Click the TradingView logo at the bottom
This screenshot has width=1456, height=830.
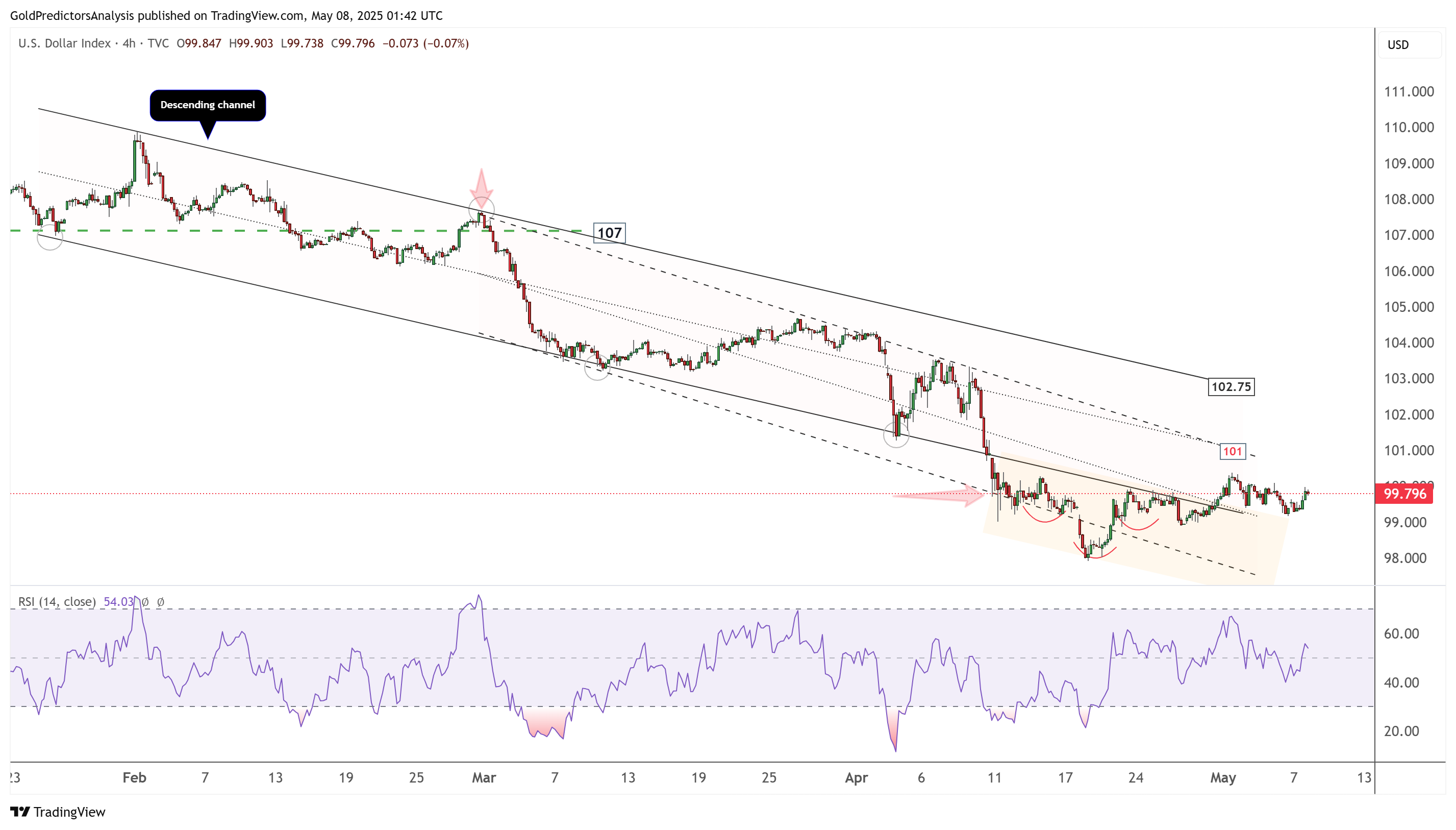pos(58,811)
